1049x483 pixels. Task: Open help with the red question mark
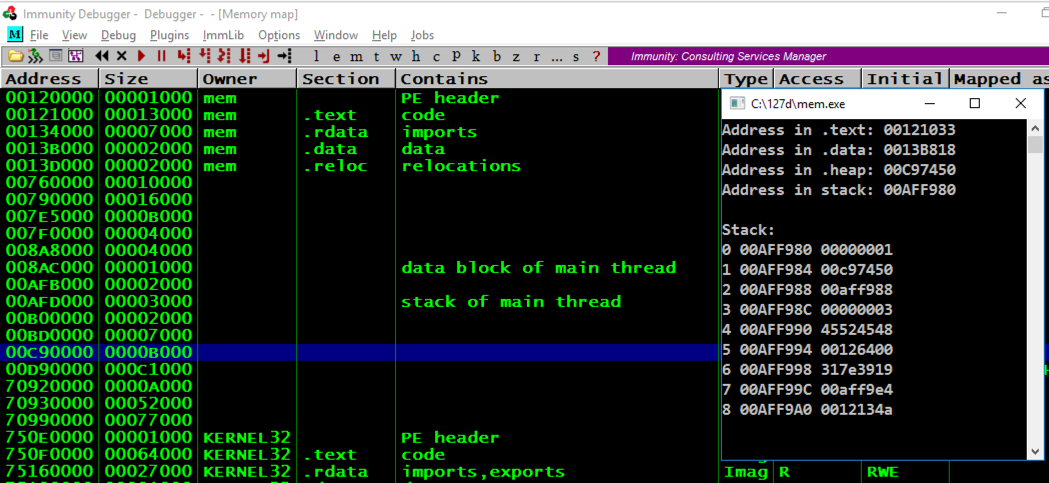[596, 56]
